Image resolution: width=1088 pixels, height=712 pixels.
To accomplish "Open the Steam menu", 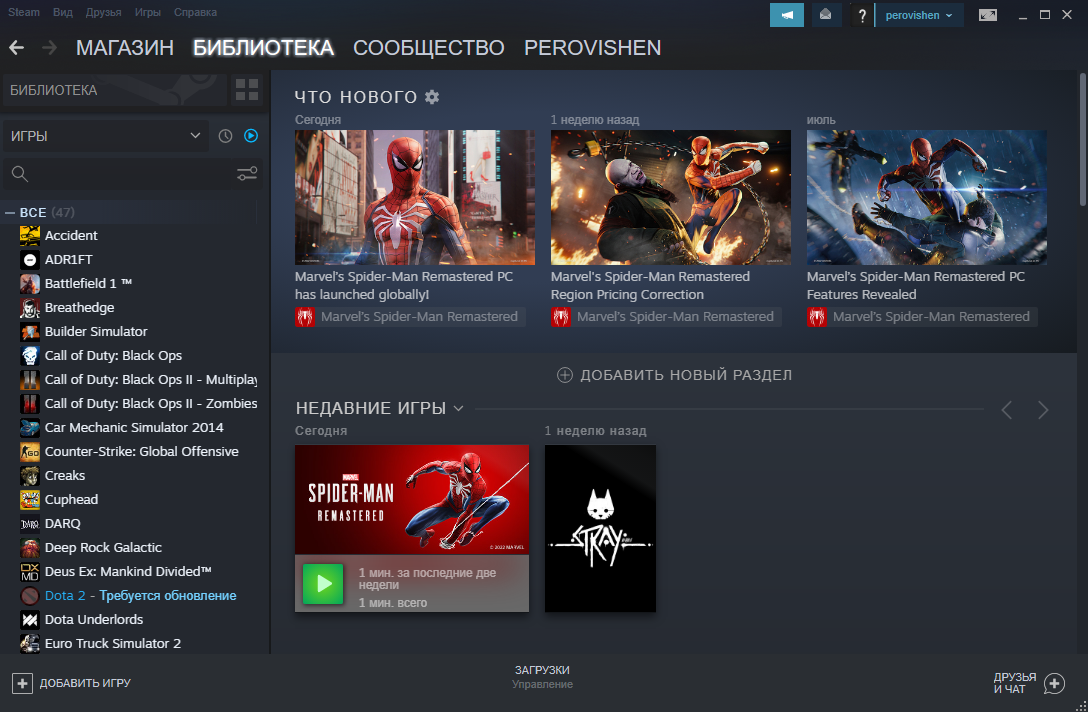I will pyautogui.click(x=24, y=12).
